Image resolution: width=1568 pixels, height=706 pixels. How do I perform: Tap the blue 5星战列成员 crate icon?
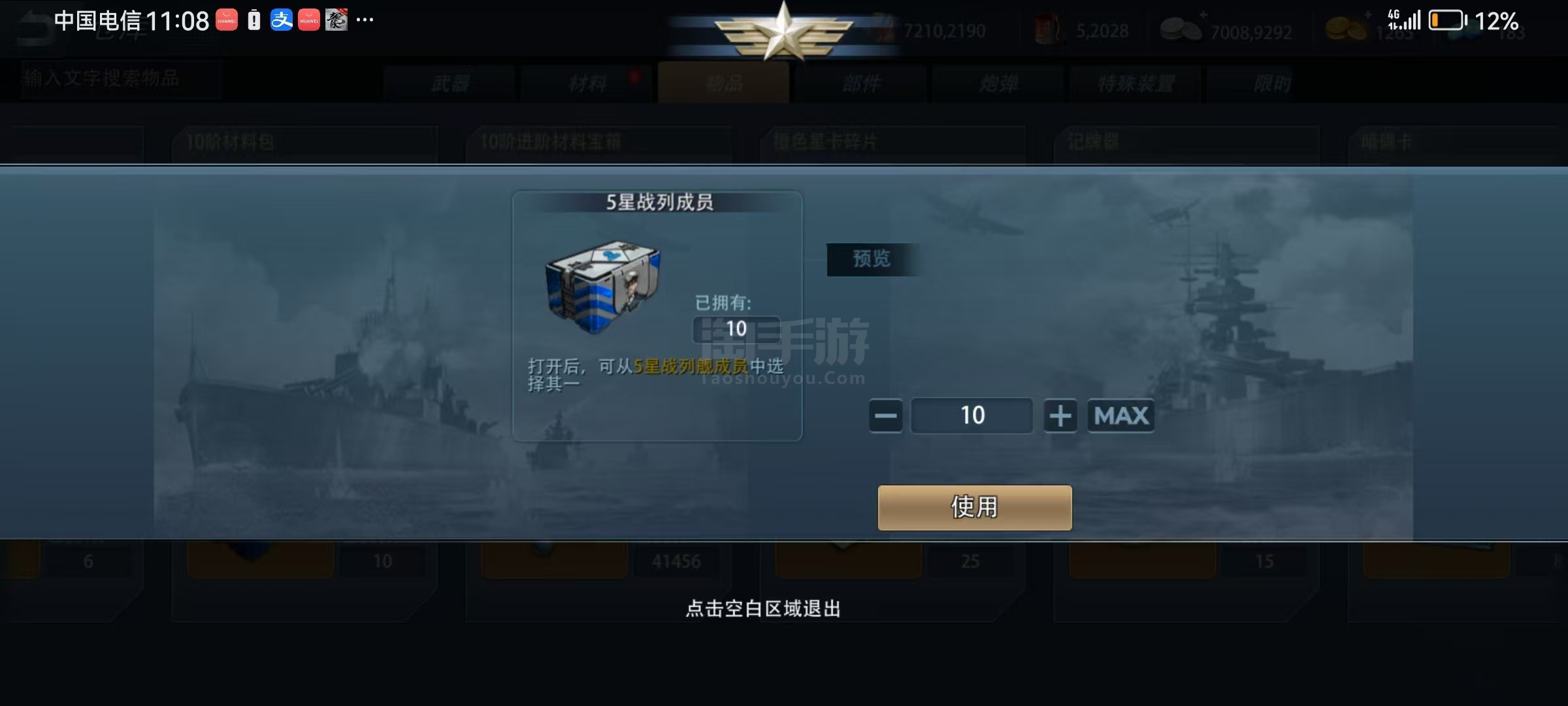[602, 286]
